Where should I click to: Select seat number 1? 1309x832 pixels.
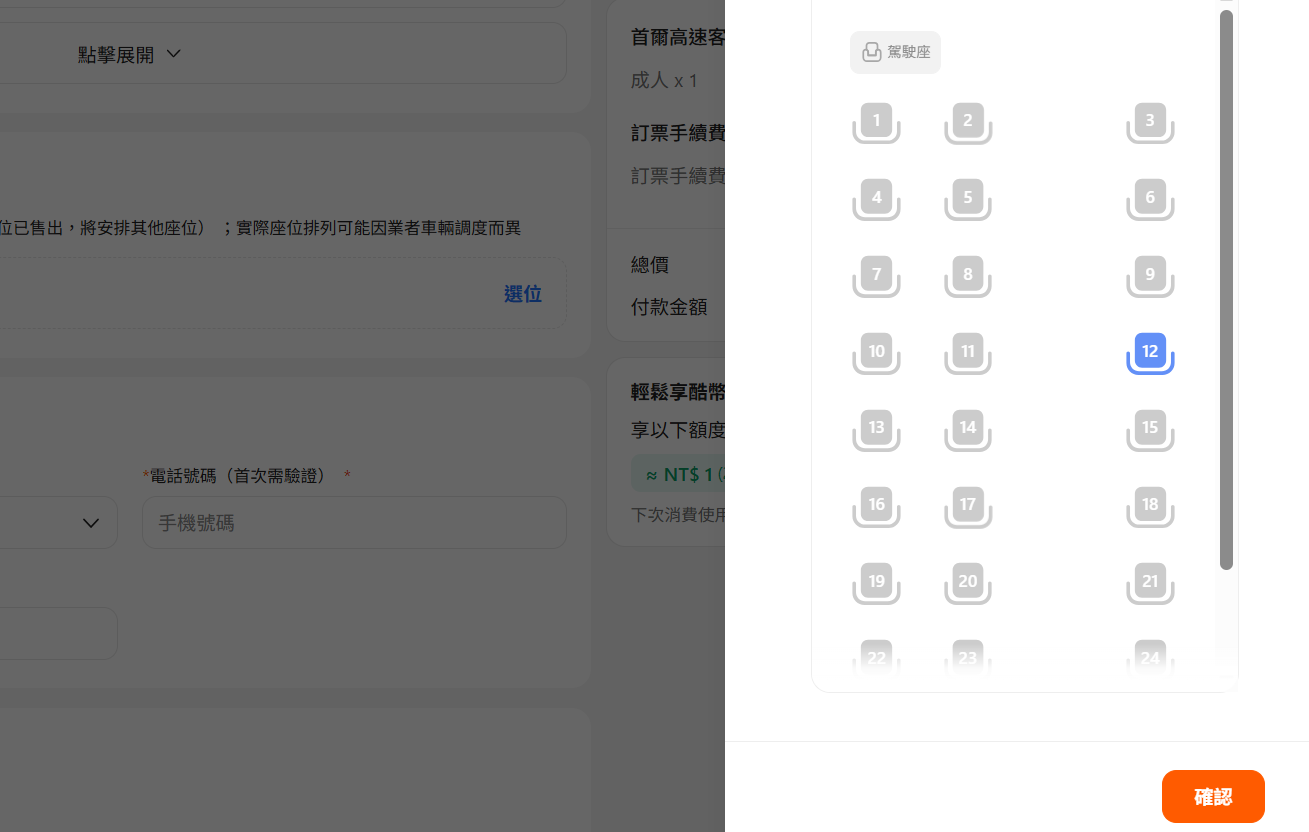click(876, 123)
